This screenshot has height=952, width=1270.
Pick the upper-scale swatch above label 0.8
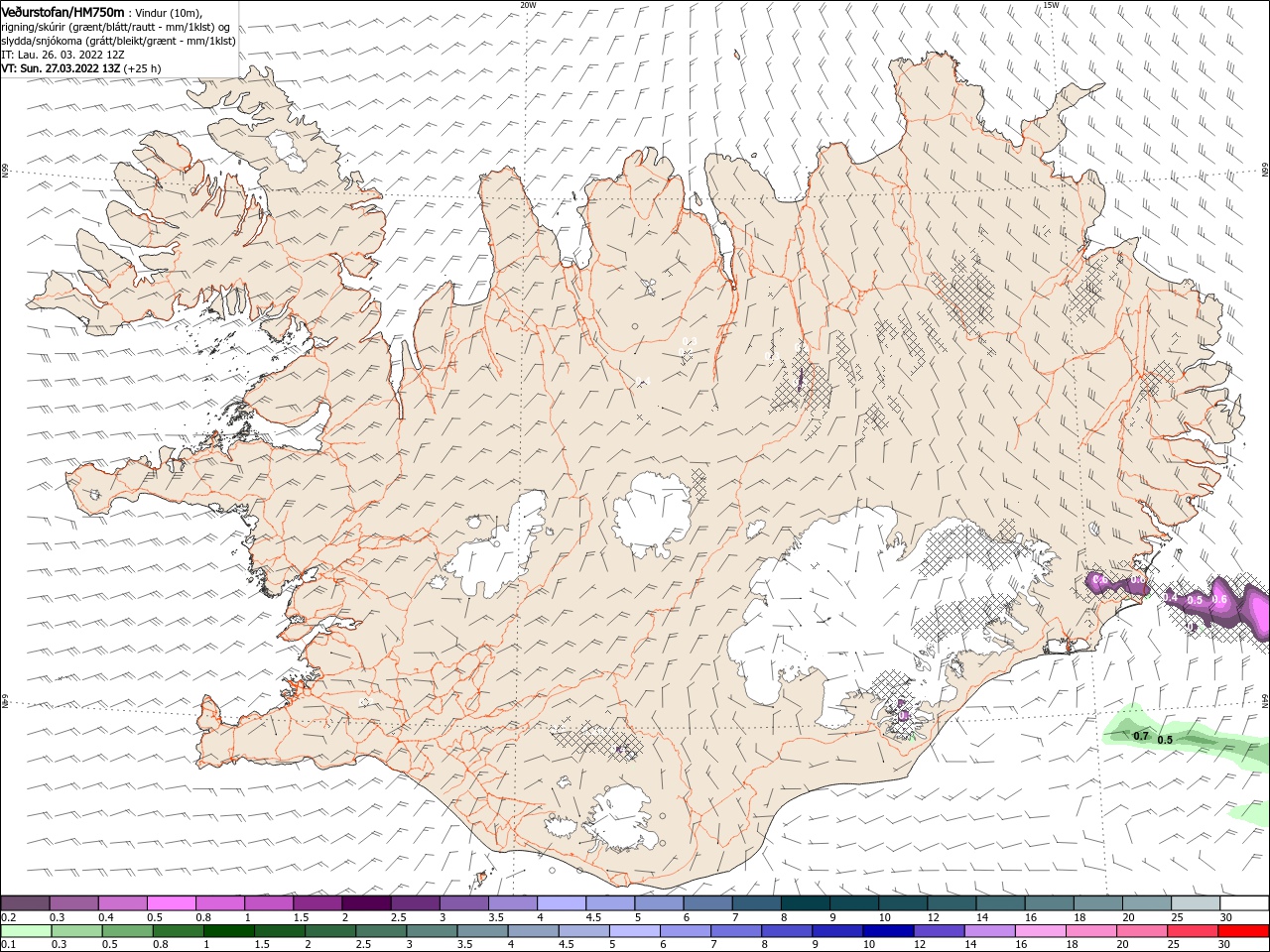(x=219, y=903)
